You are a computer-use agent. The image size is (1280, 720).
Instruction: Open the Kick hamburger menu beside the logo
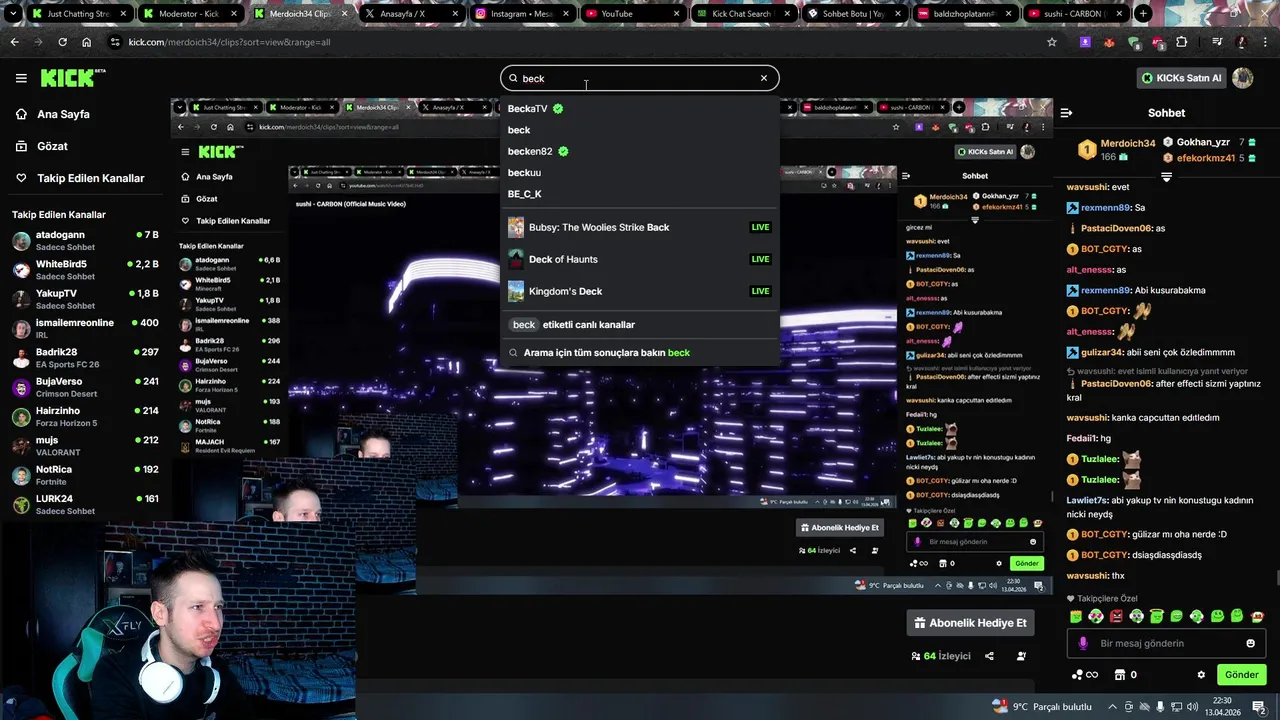(21, 78)
